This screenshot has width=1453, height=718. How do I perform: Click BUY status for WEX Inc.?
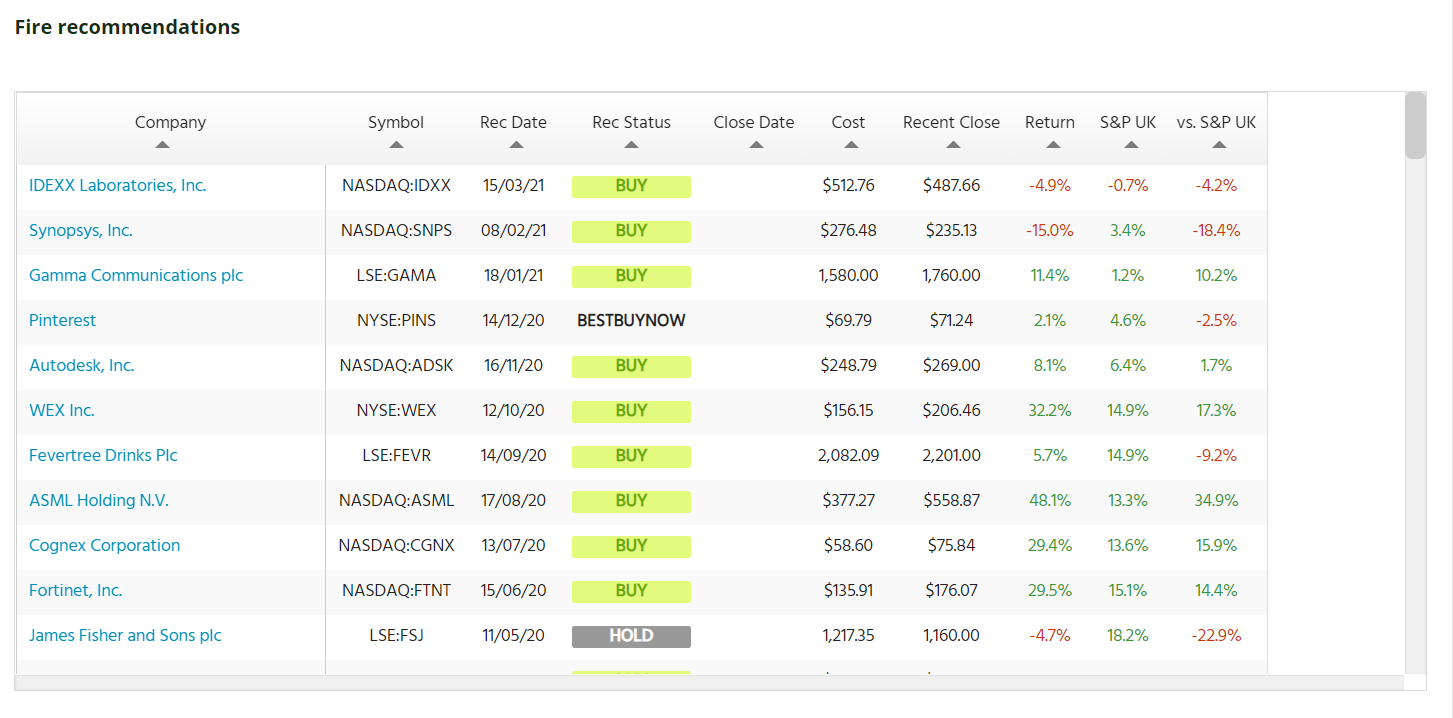[631, 411]
